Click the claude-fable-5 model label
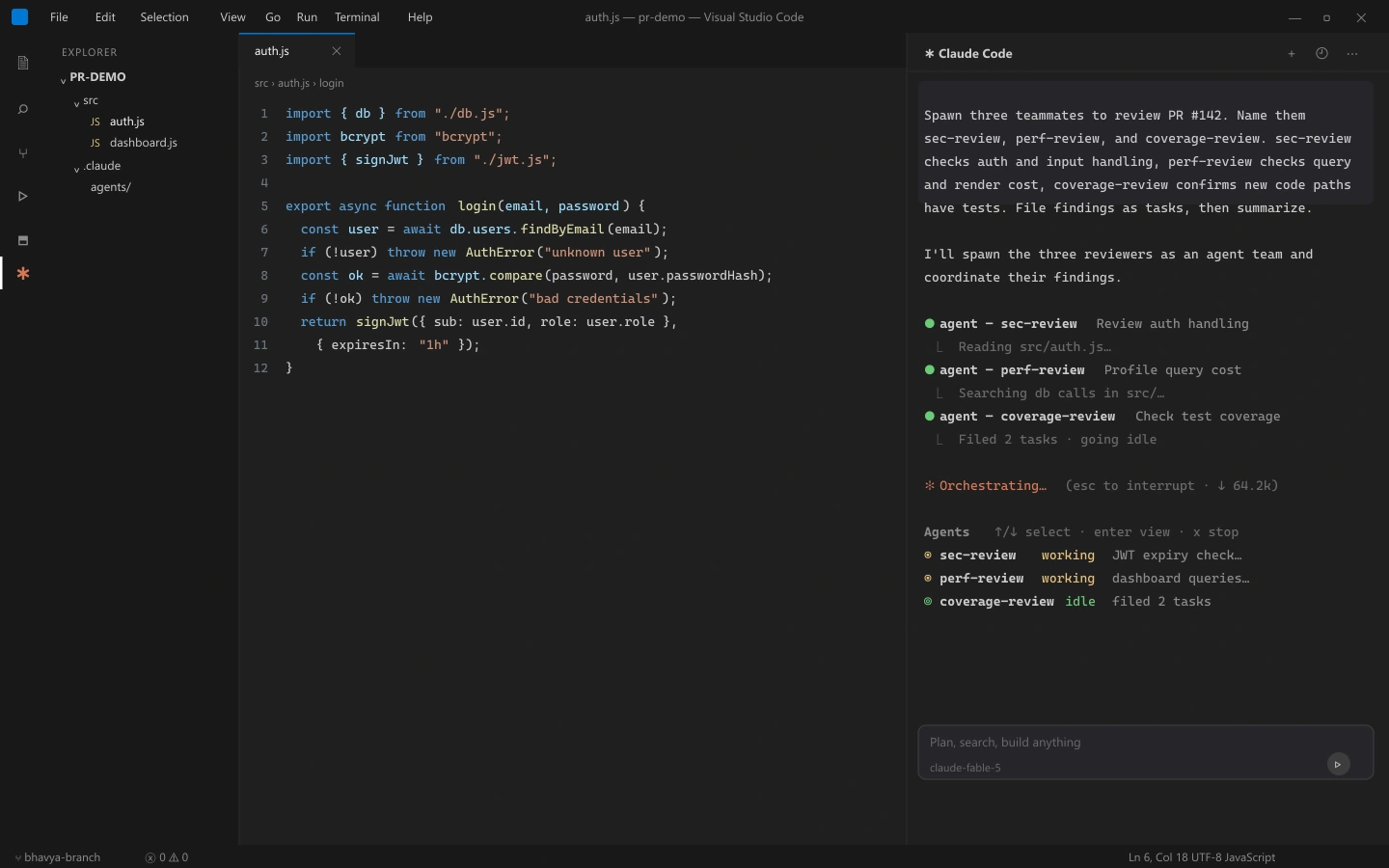This screenshot has height=868, width=1389. pyautogui.click(x=966, y=769)
